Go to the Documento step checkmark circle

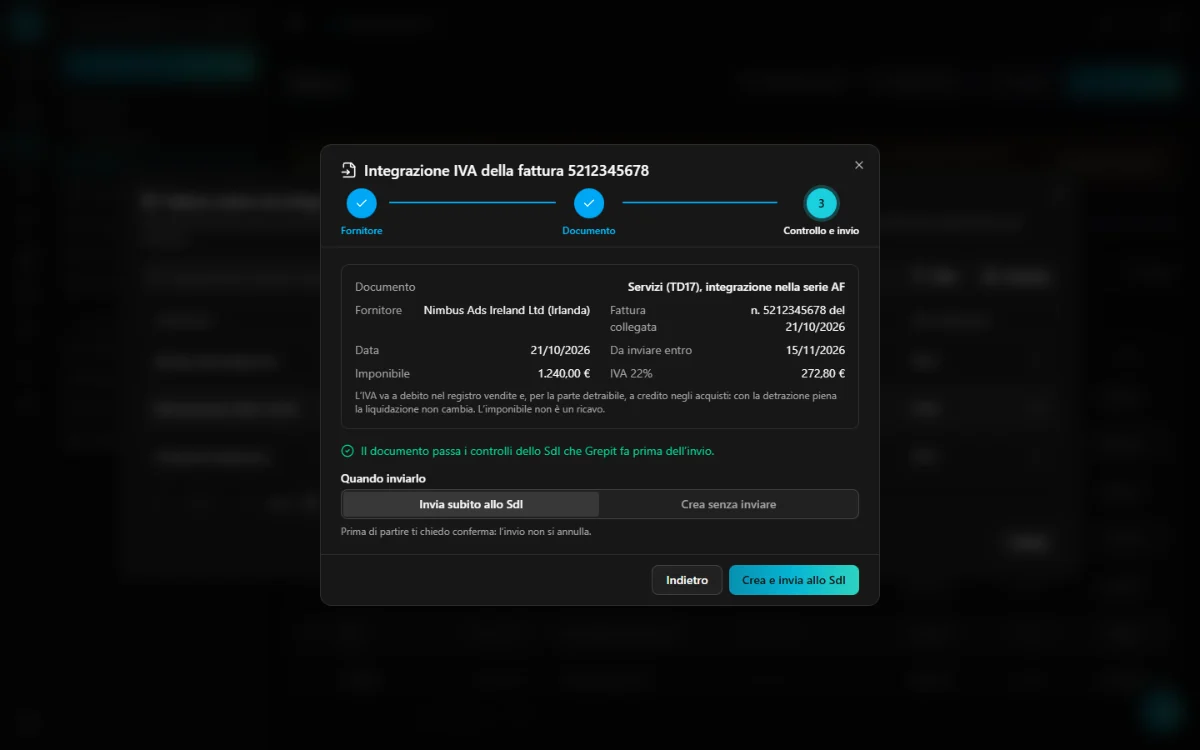tap(589, 203)
